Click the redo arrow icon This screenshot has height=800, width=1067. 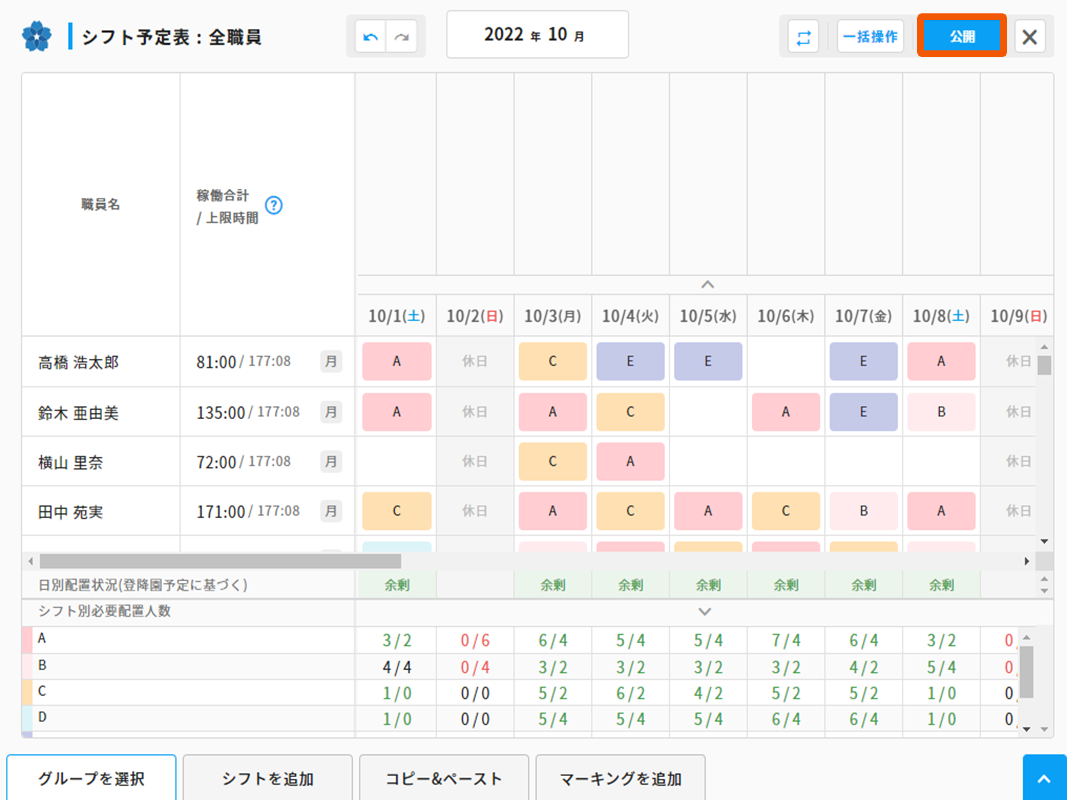(402, 37)
